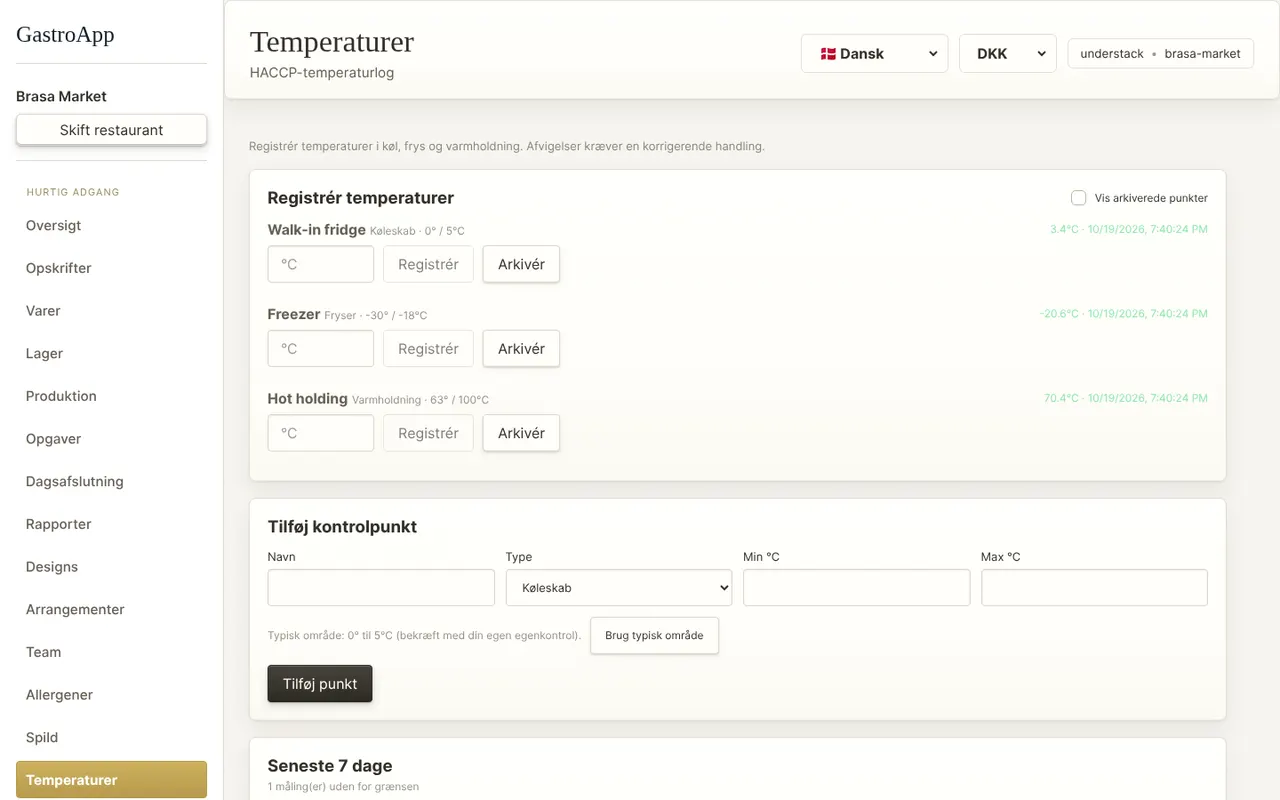The height and width of the screenshot is (800, 1280).
Task: Click Registrér for Freezer
Action: coord(428,349)
